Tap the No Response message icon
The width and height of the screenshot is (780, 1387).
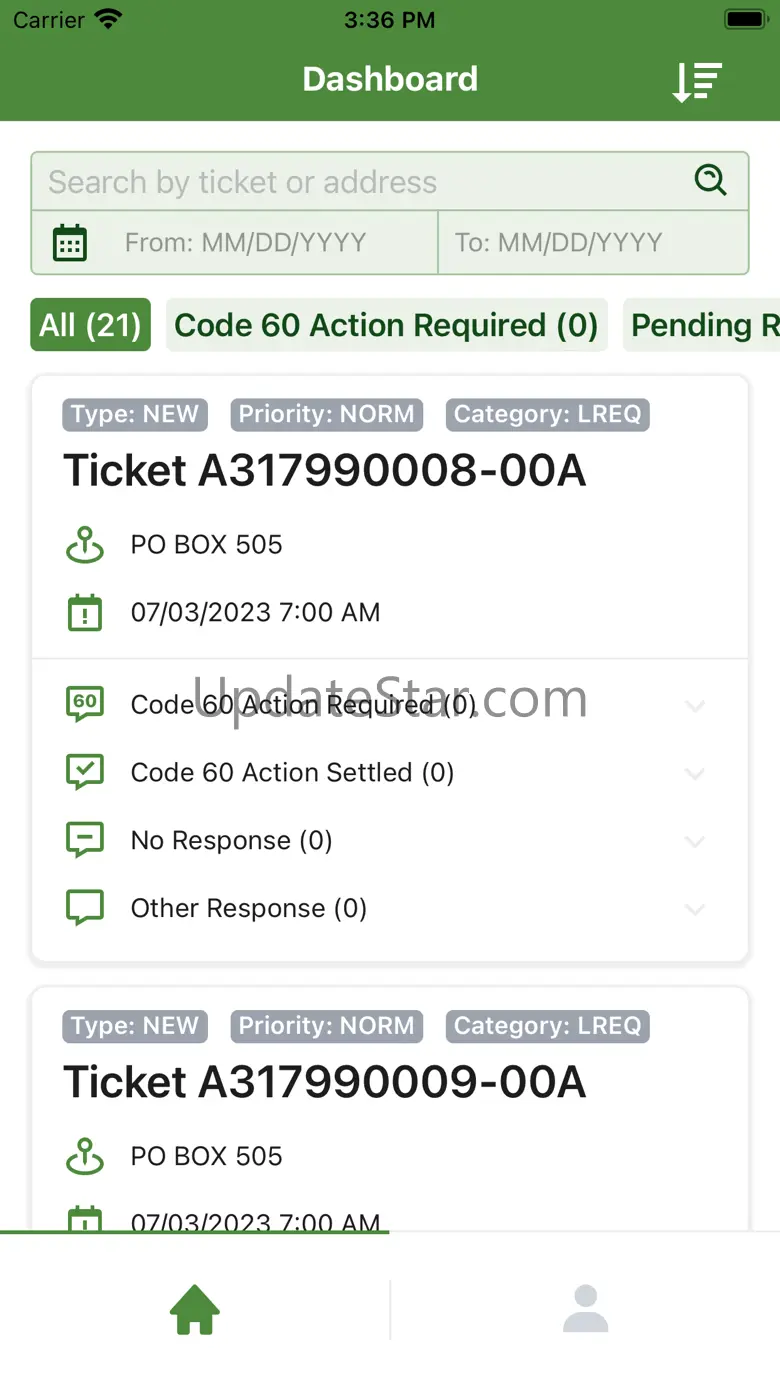pos(85,840)
